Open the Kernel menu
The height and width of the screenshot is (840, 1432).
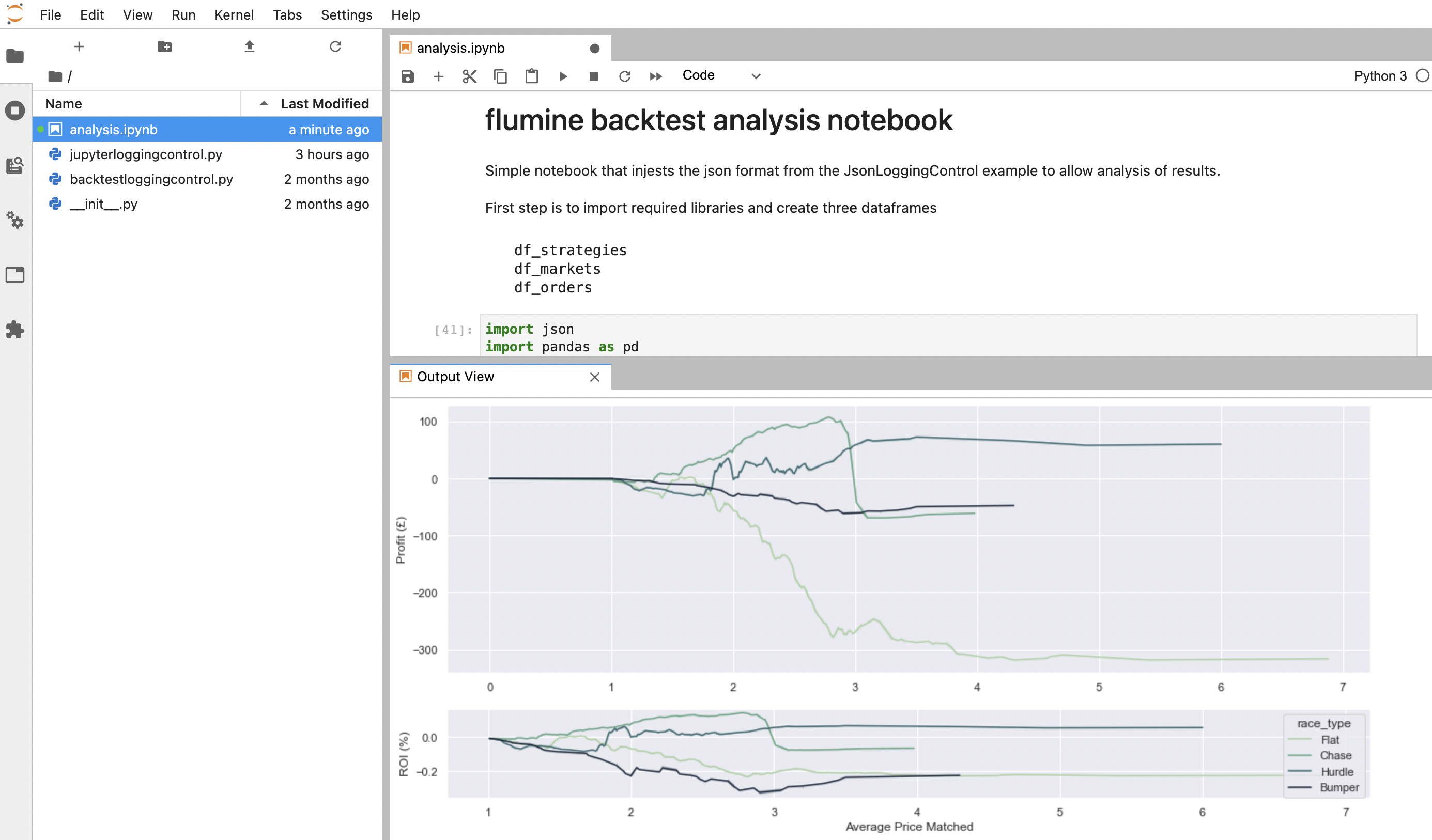234,15
